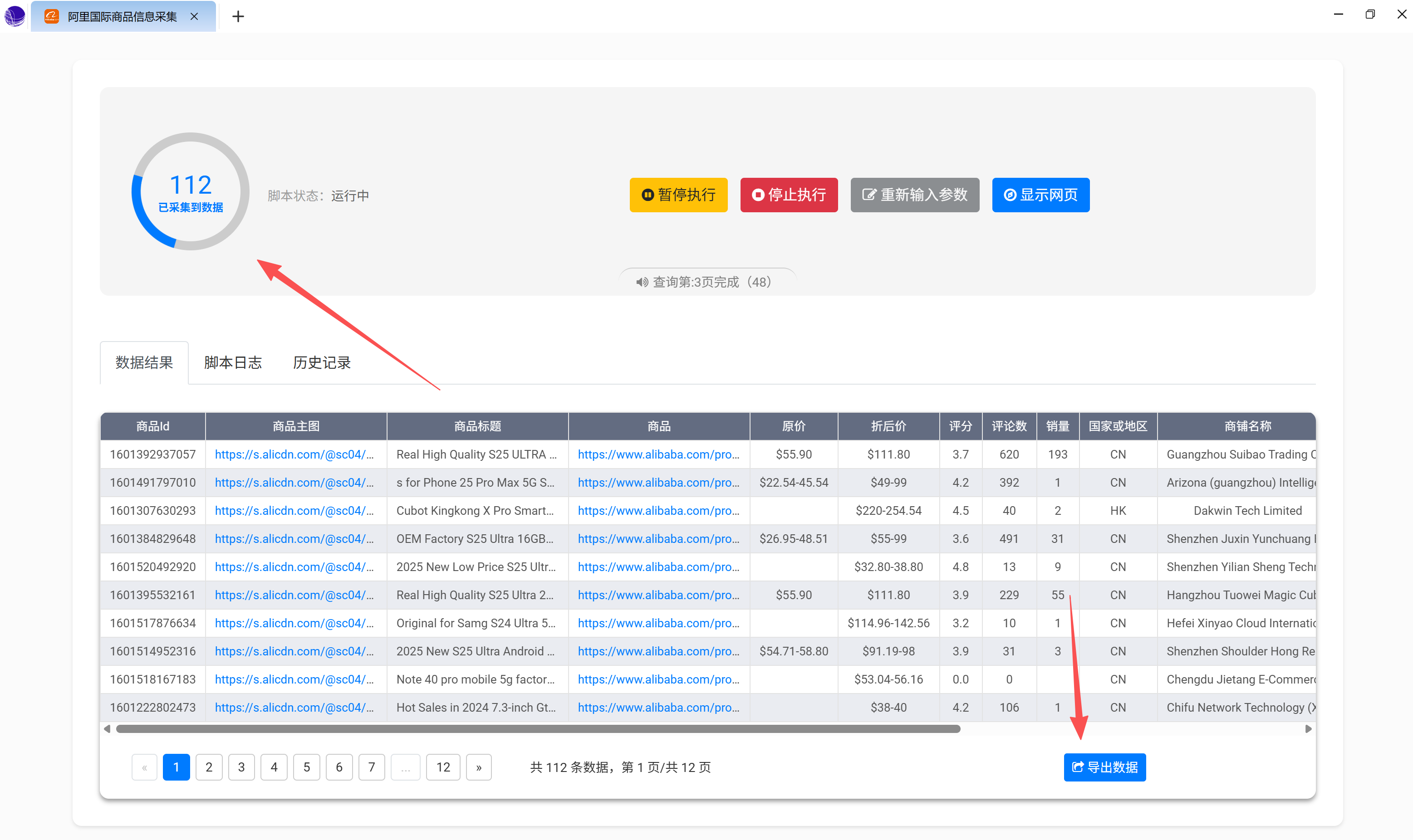1413x840 pixels.
Task: Select title 'OEM Factory S25 Ultra 16GB...'
Action: pos(475,539)
